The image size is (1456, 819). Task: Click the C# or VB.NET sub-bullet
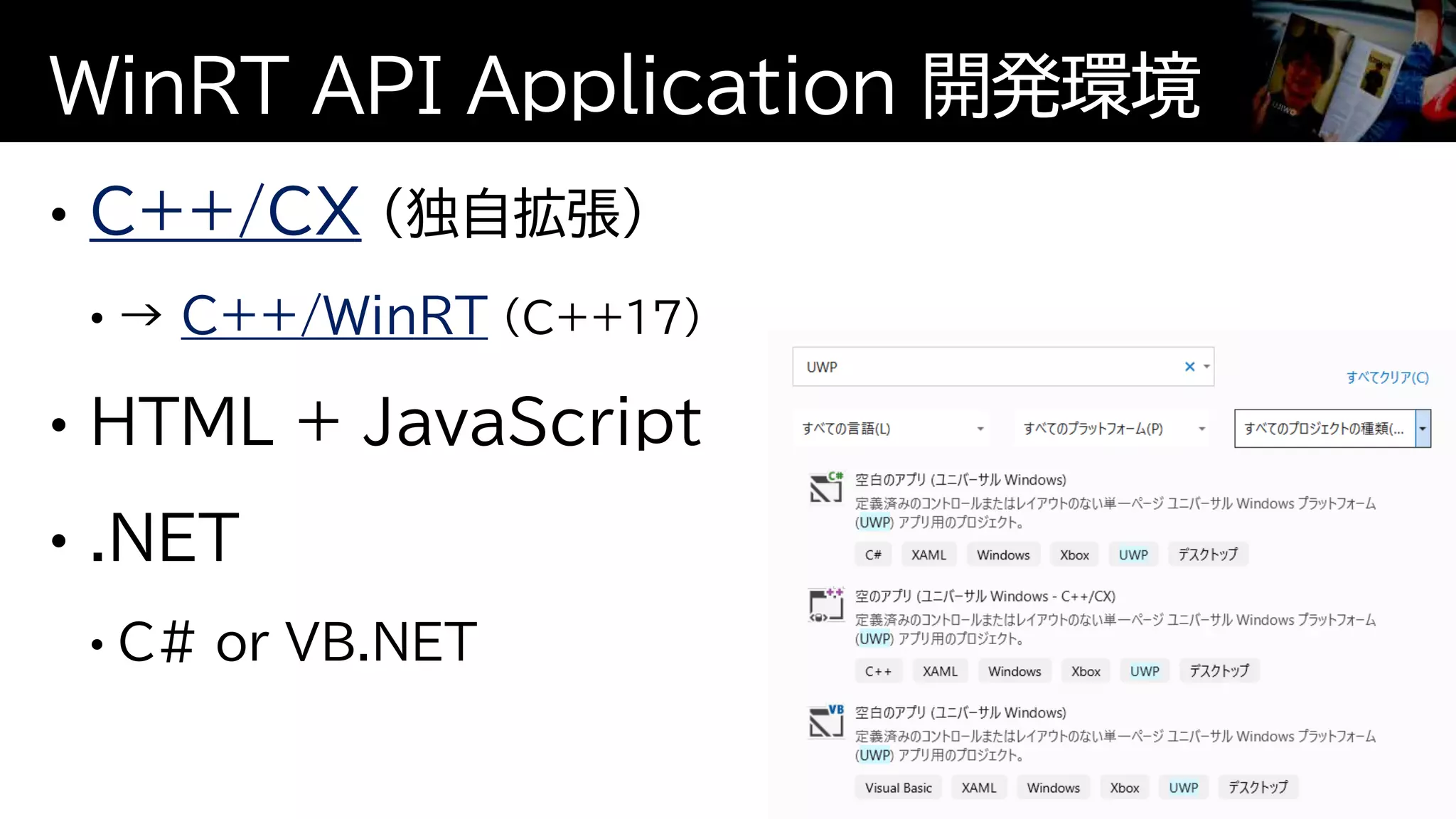(298, 641)
